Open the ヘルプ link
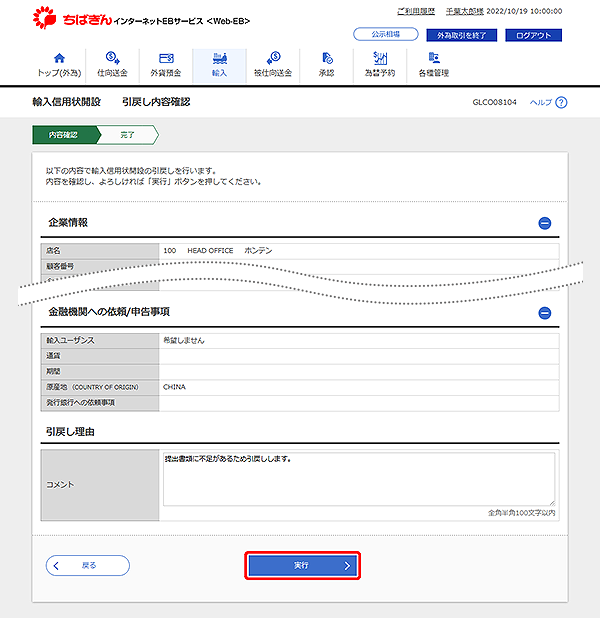Viewport: 600px width, 618px height. [x=540, y=102]
